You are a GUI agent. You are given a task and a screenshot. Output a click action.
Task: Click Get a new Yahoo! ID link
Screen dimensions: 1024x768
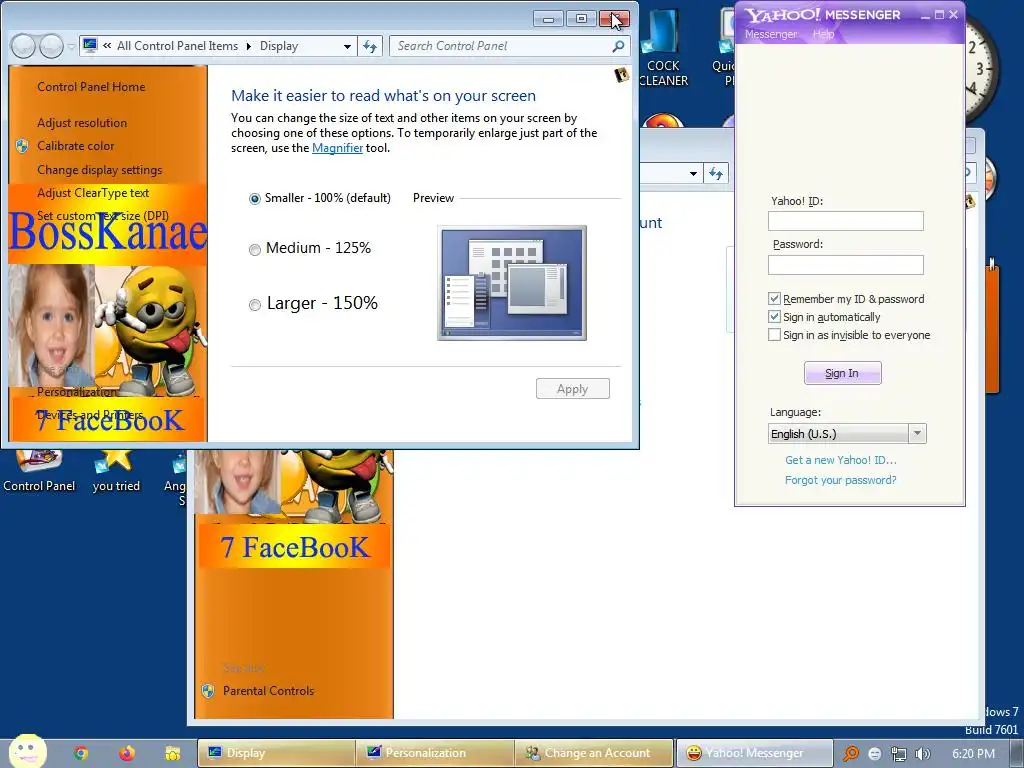(x=840, y=460)
